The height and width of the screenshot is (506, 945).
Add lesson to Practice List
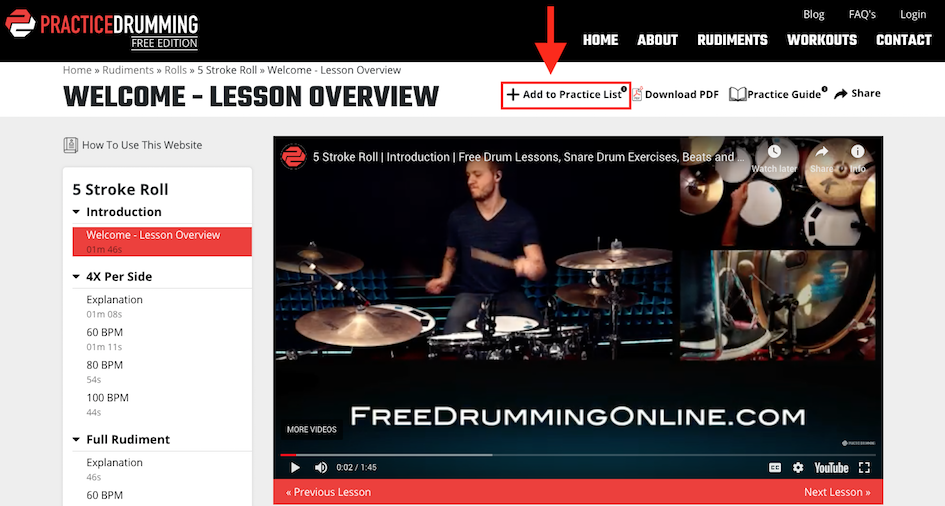click(x=565, y=95)
